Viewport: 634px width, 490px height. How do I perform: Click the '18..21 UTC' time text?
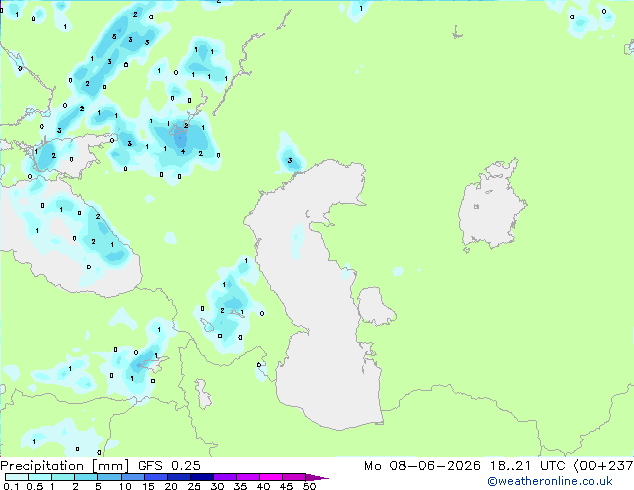pos(528,466)
